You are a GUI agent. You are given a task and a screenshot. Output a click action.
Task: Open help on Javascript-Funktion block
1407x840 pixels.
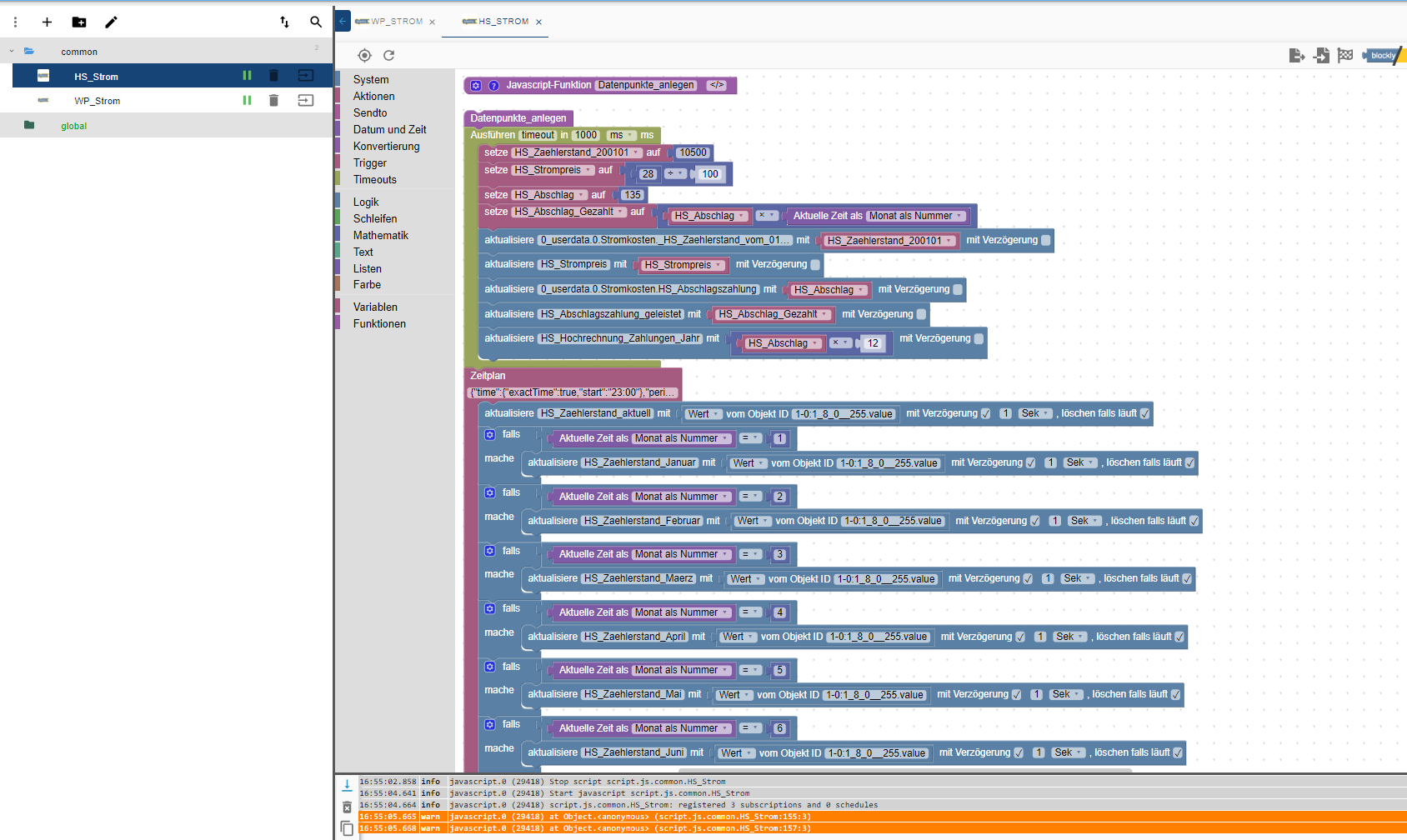(493, 85)
